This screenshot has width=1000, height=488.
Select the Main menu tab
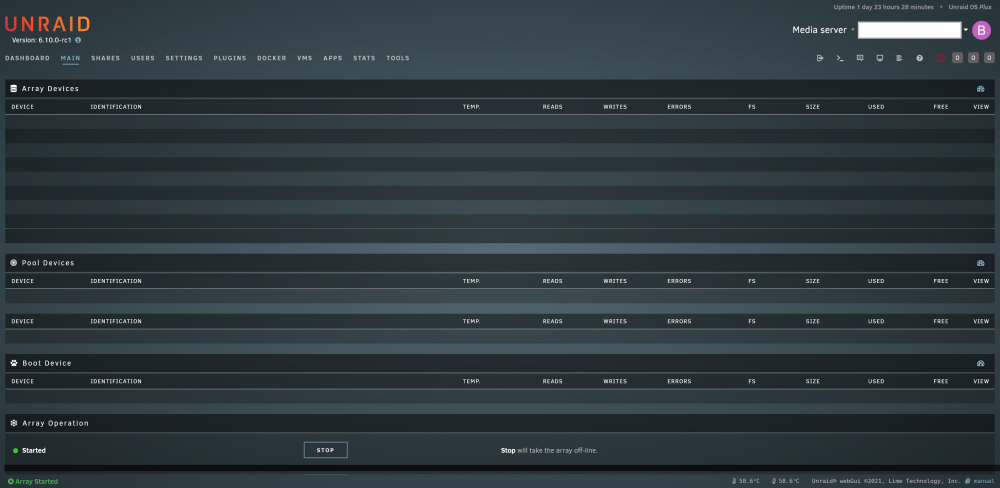coord(70,58)
